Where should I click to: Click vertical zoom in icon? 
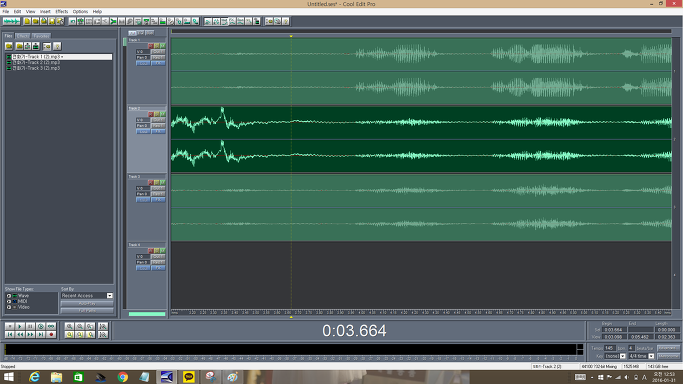(x=103, y=326)
